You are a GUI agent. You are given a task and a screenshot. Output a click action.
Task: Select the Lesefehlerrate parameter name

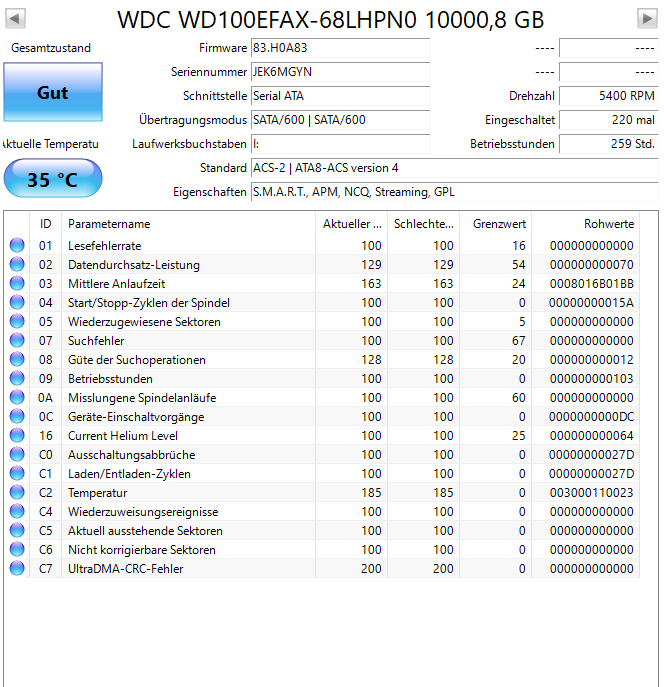tap(105, 246)
